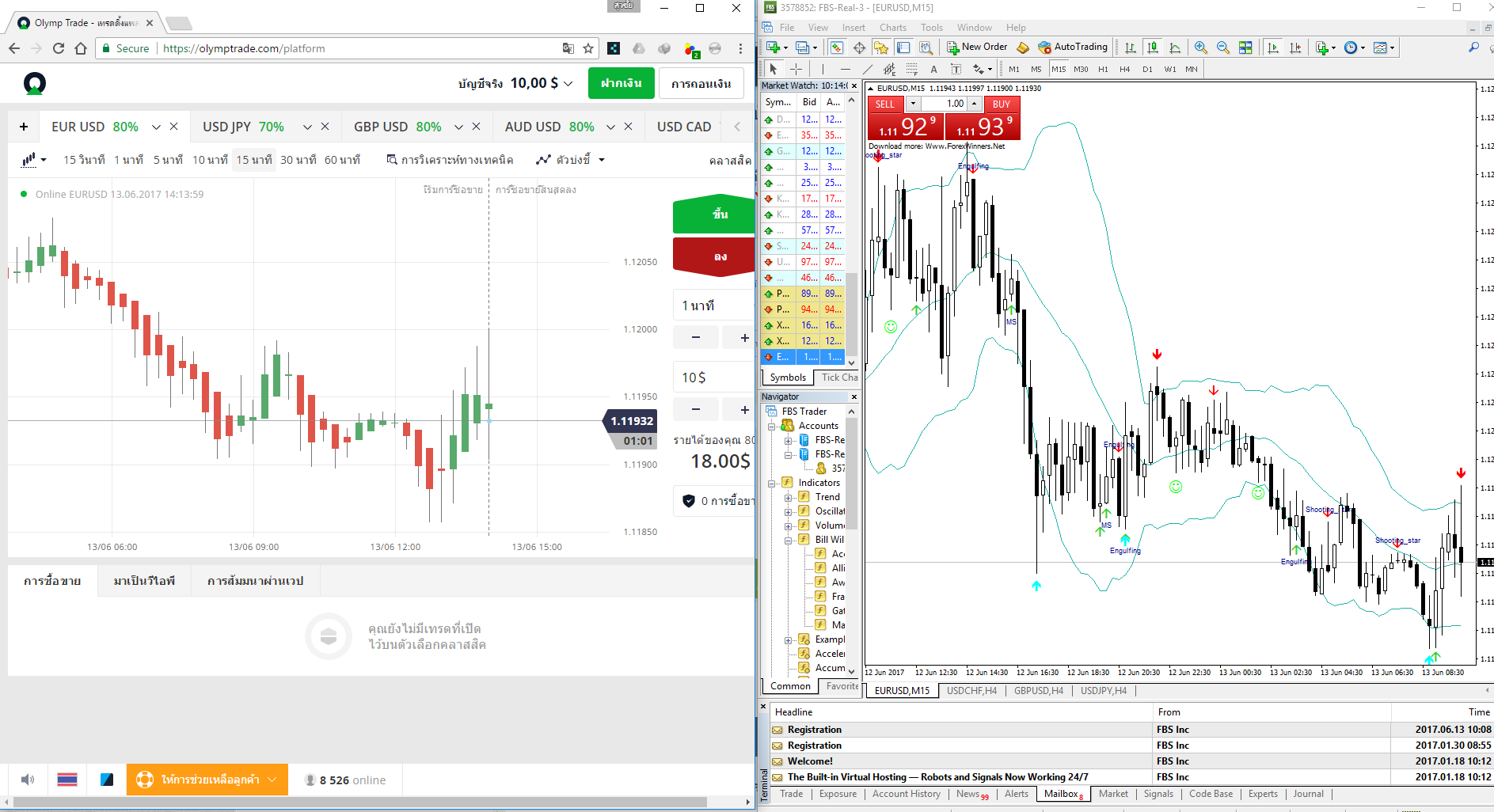Open EUR USD tab dropdown chevron

pyautogui.click(x=156, y=127)
